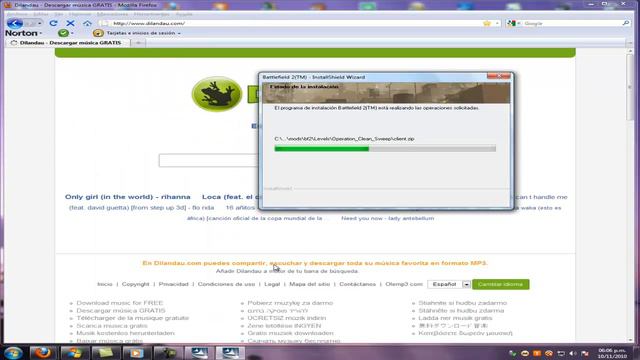The height and width of the screenshot is (360, 640).
Task: Open the Norton toolbar menu dropdown
Action: click(x=40, y=33)
